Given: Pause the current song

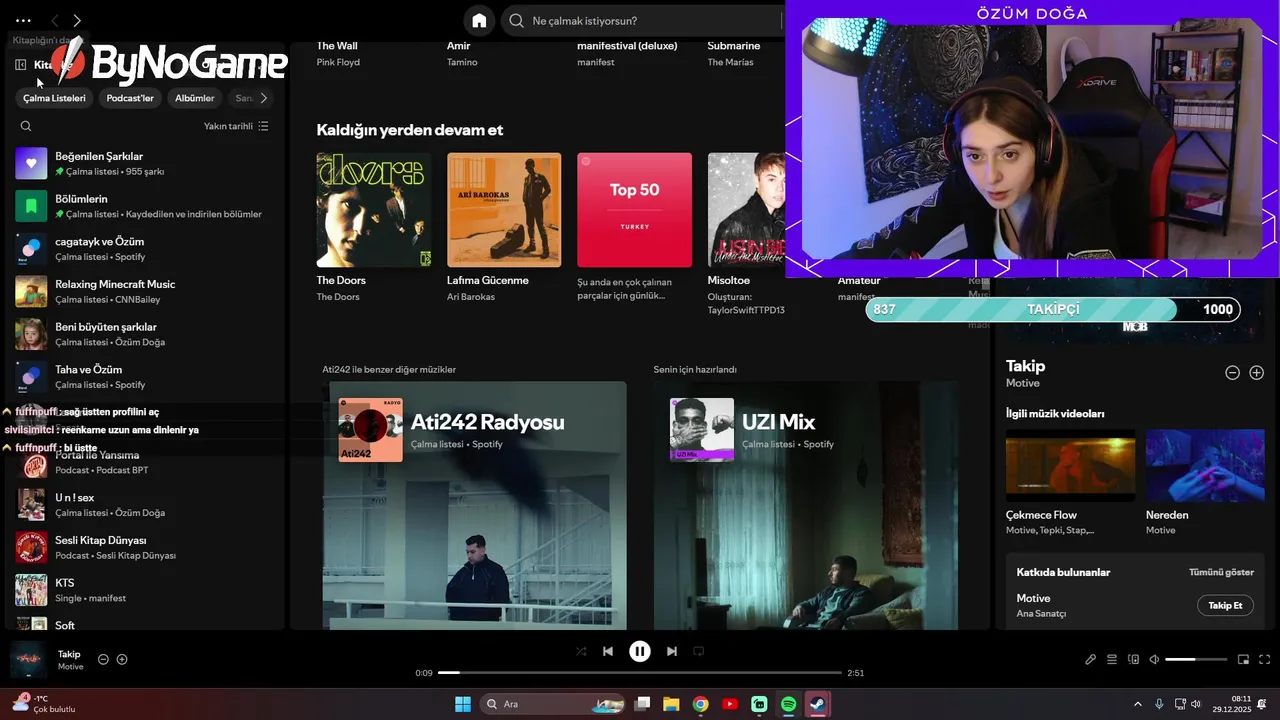Looking at the screenshot, I should [x=640, y=651].
